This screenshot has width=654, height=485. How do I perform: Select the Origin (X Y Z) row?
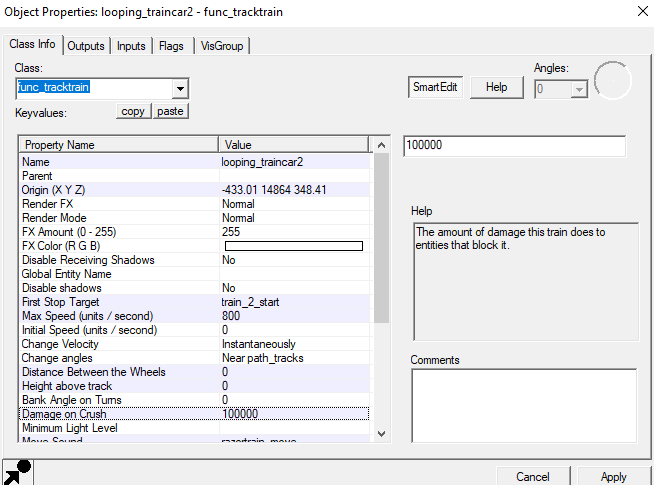pos(194,190)
